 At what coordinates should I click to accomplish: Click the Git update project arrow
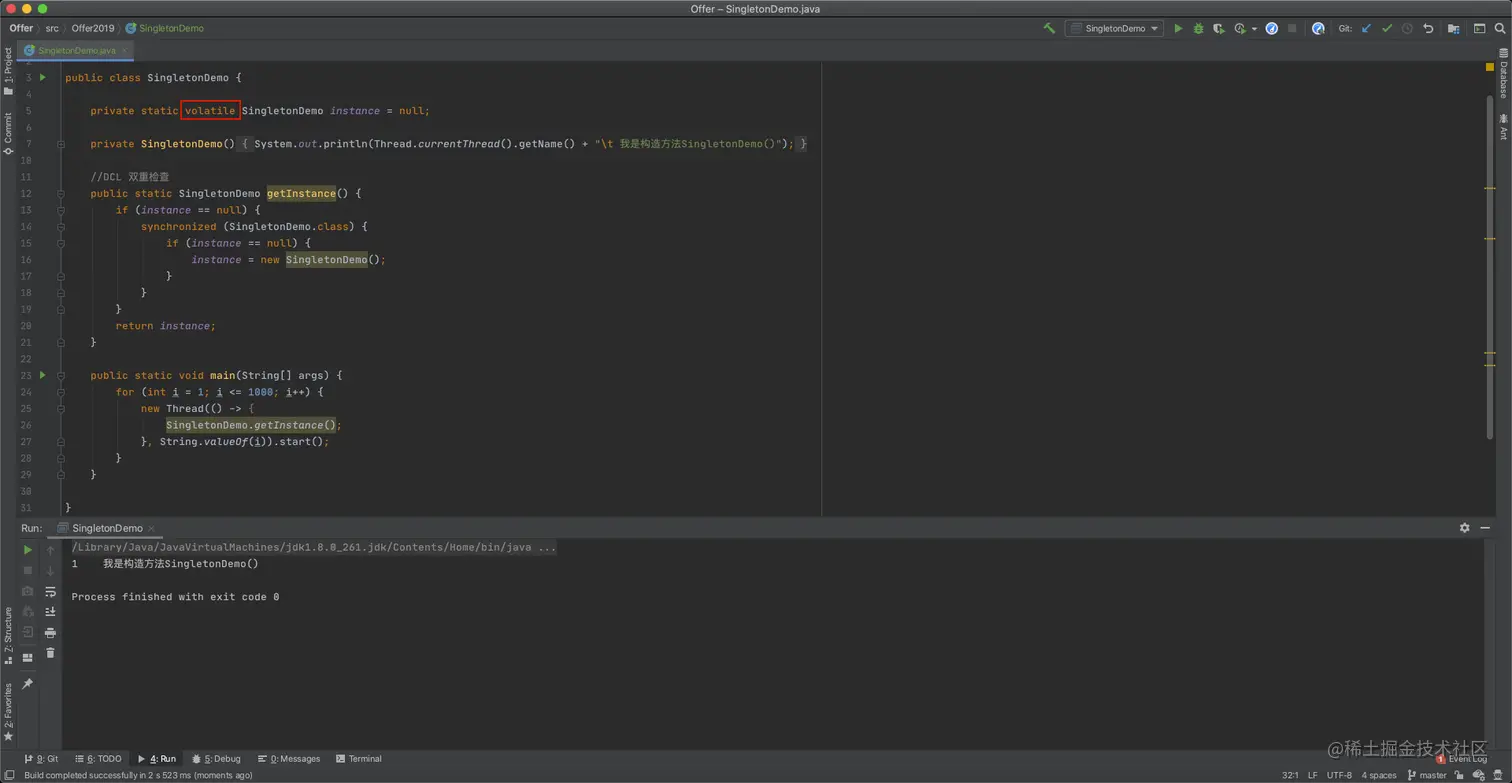[1366, 29]
